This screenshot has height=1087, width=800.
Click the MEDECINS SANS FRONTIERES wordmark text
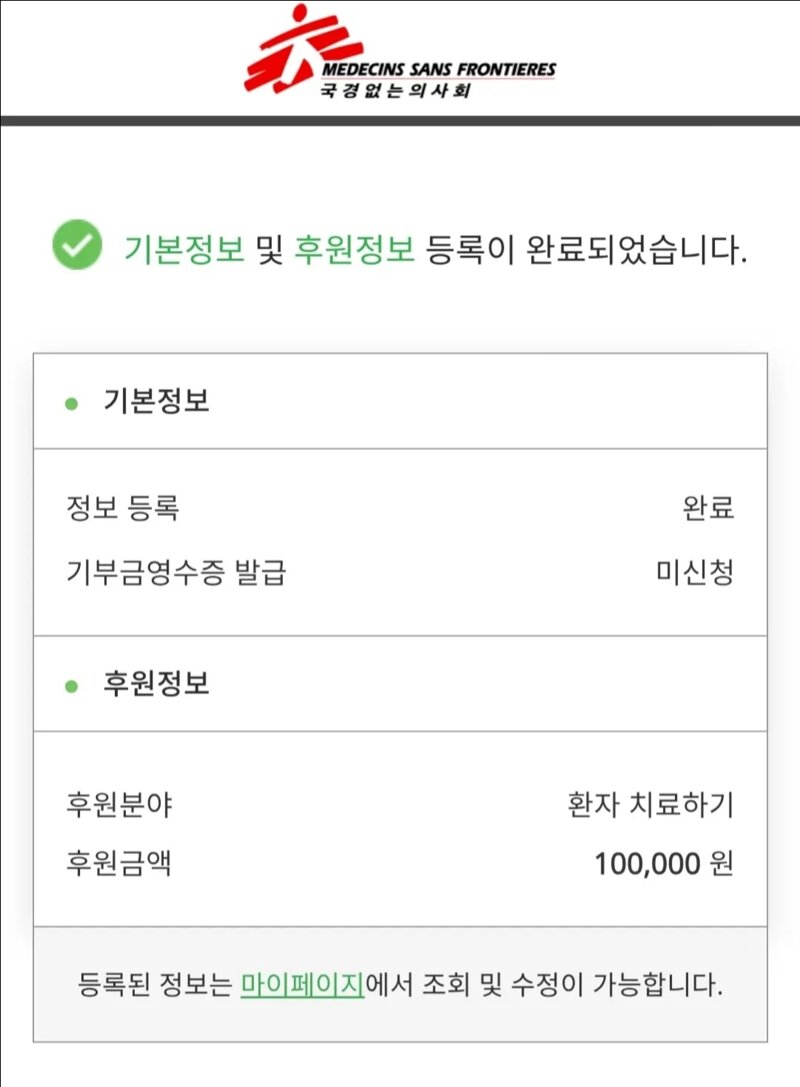point(439,69)
